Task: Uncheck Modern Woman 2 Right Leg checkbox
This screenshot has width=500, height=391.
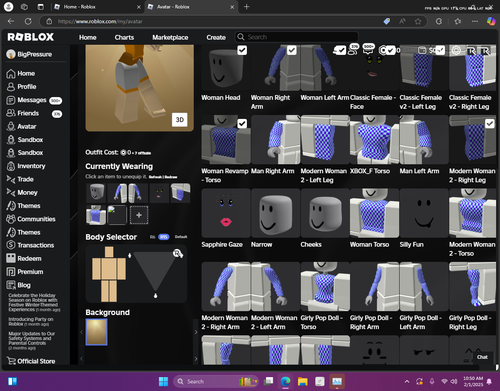Action: pyautogui.click(x=490, y=124)
